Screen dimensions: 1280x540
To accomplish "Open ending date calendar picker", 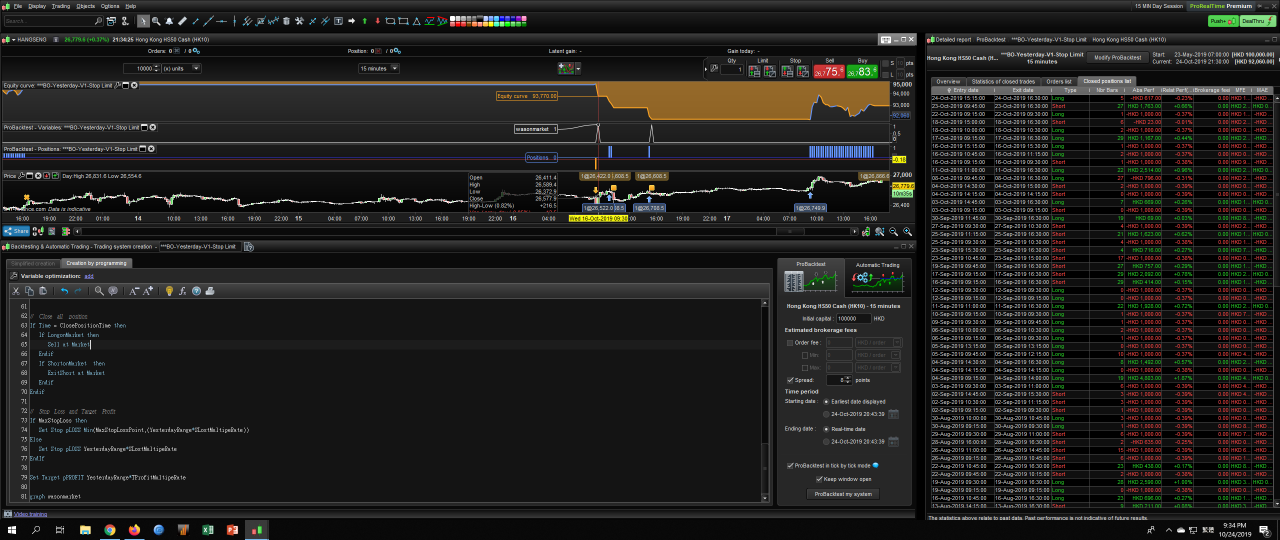I will 894,441.
